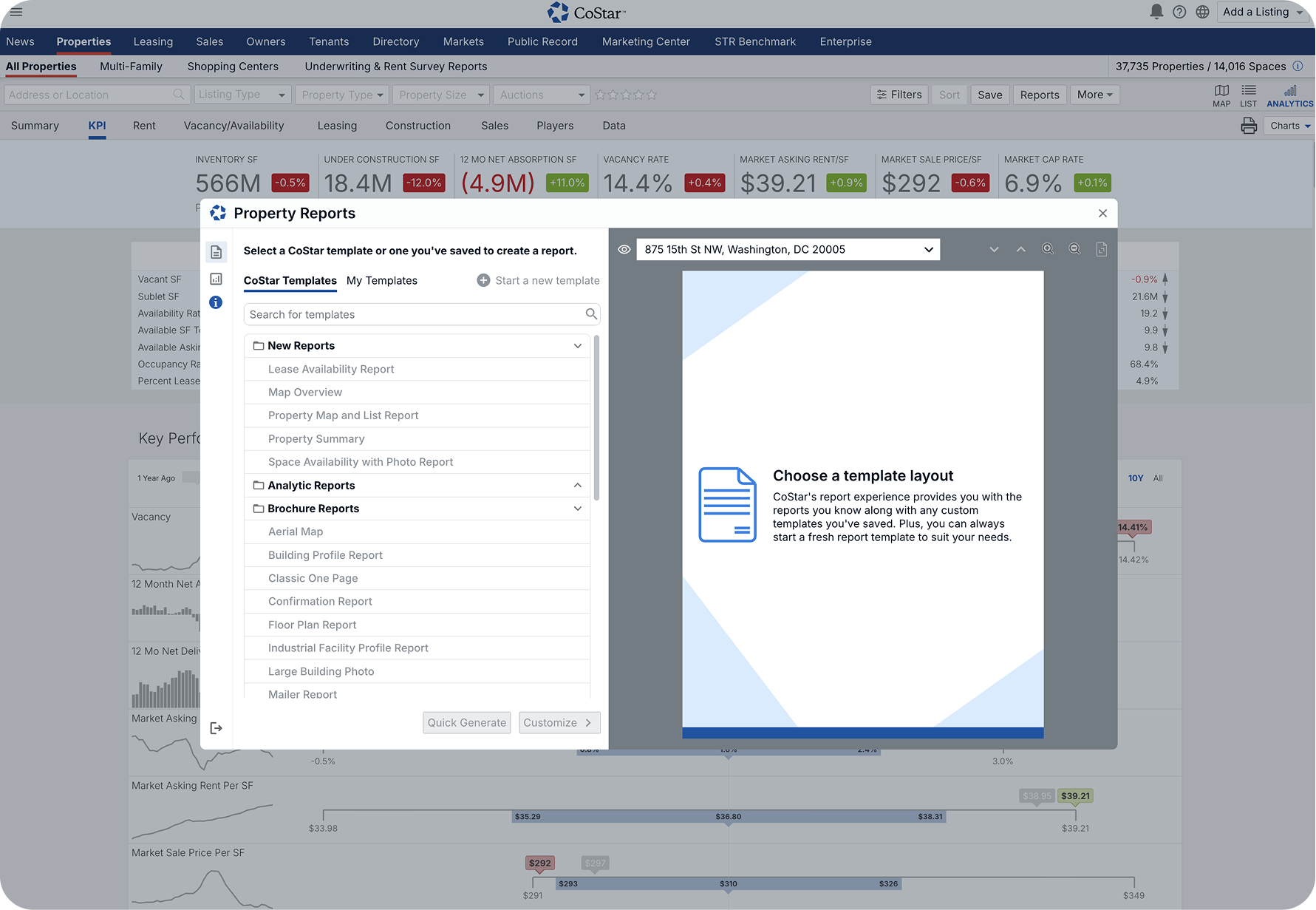
Task: Click the exit icon at dialog bottom-left
Action: (216, 728)
